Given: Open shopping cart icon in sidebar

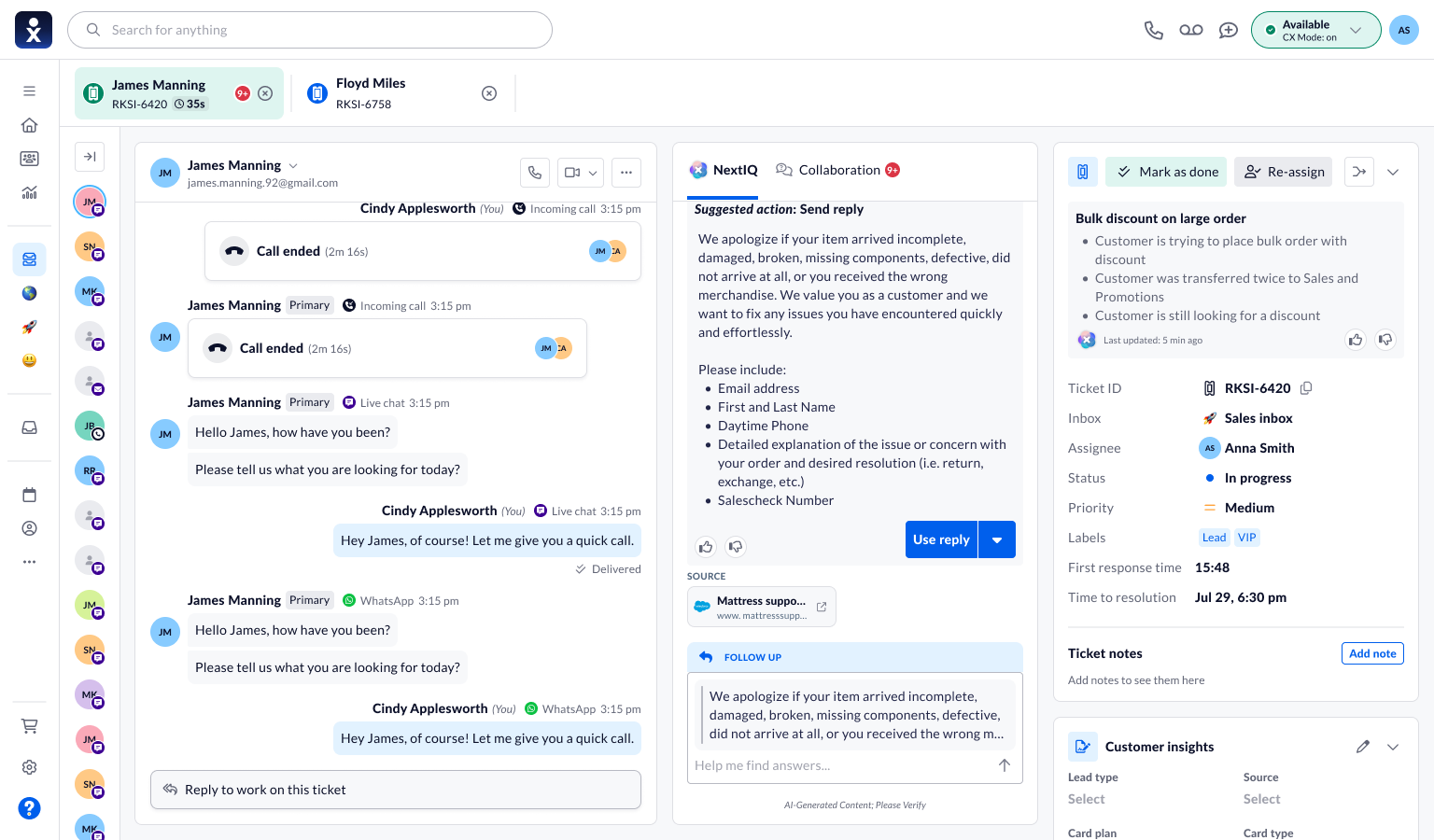Looking at the screenshot, I should 30,726.
